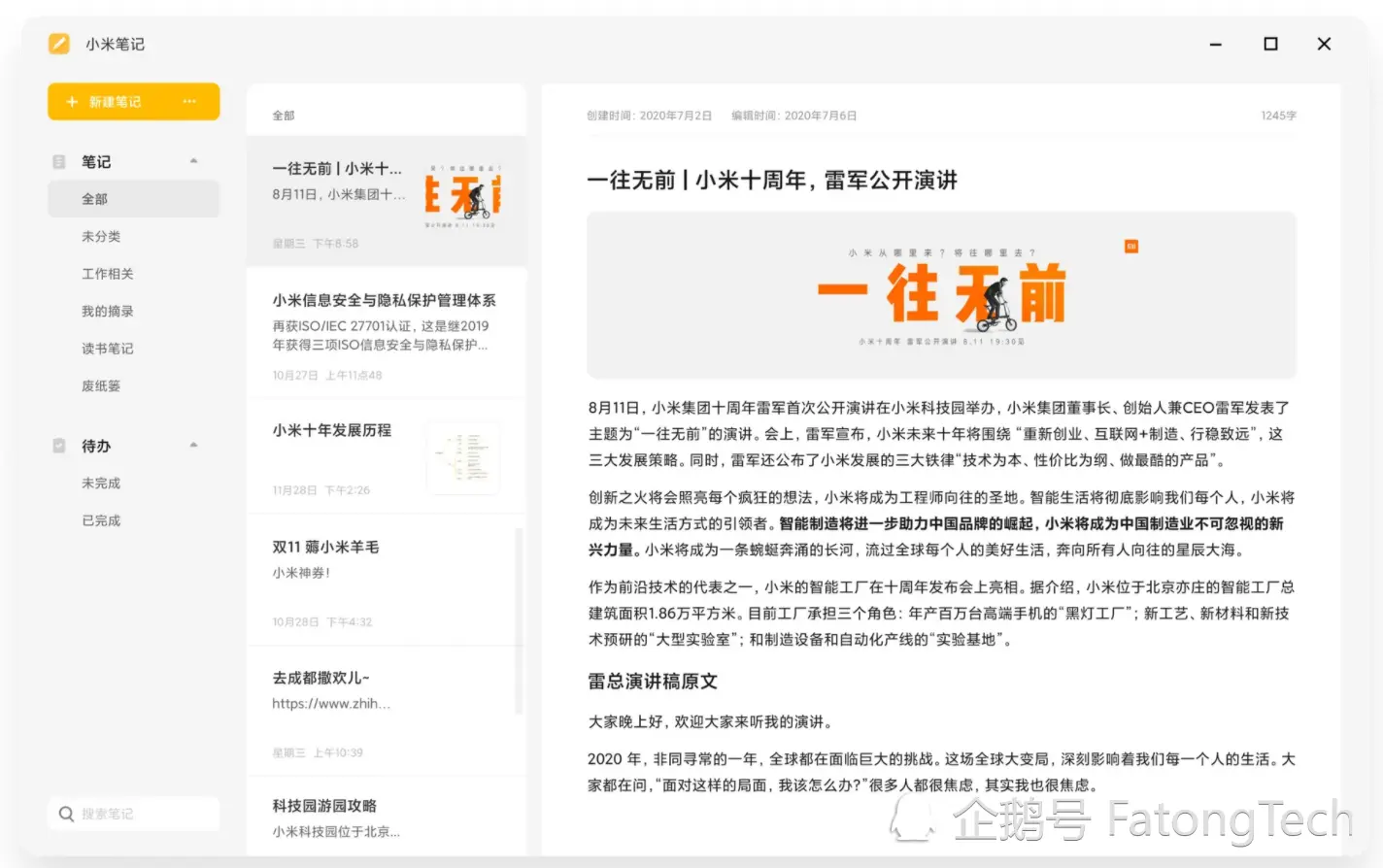Open the note 一往无前 | 小米十... in list
1383x868 pixels.
point(387,201)
